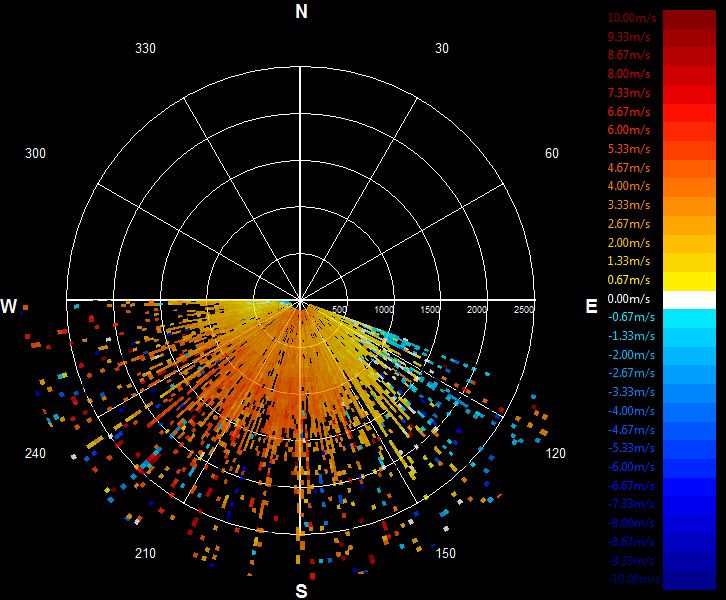This screenshot has height=600, width=726.
Task: Select the 210 degree azimuth label
Action: pyautogui.click(x=145, y=553)
